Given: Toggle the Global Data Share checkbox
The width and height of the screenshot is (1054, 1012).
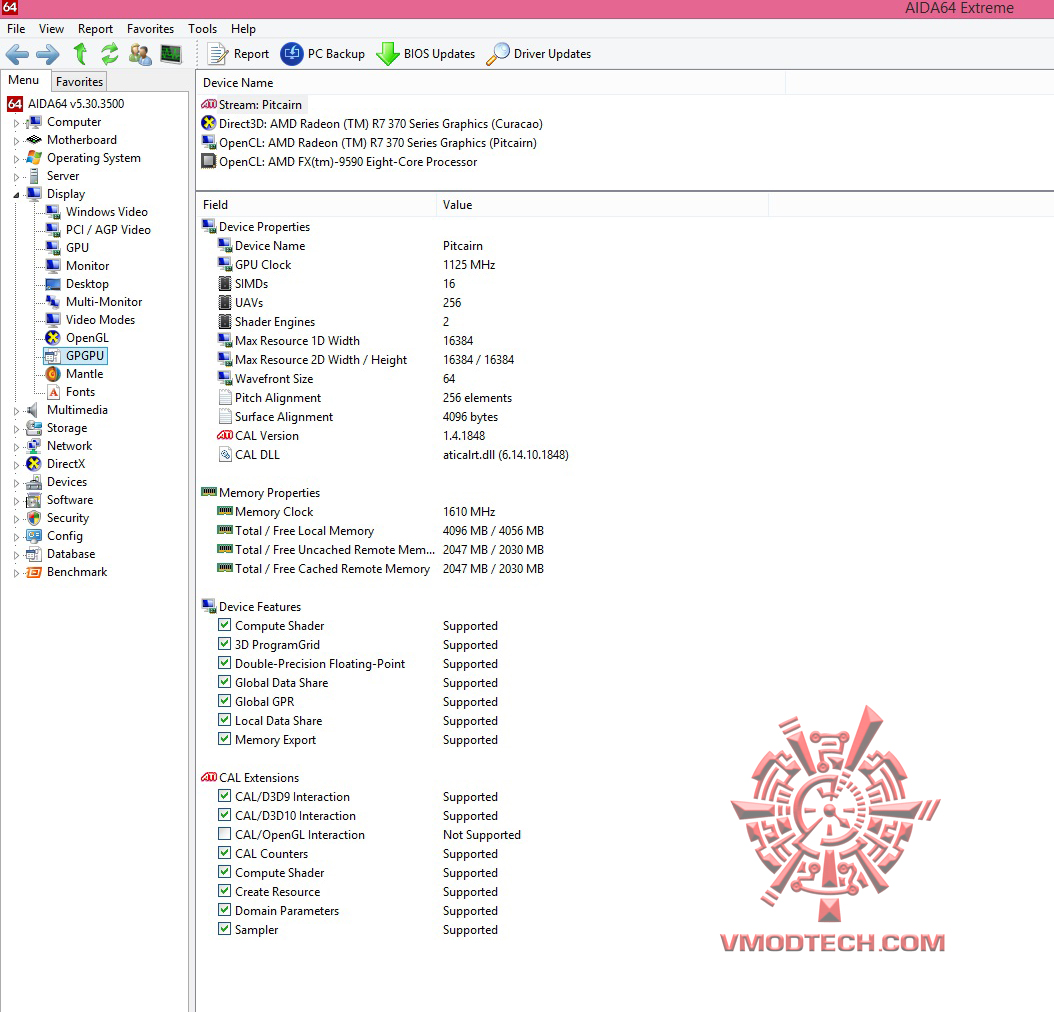Looking at the screenshot, I should click(225, 681).
